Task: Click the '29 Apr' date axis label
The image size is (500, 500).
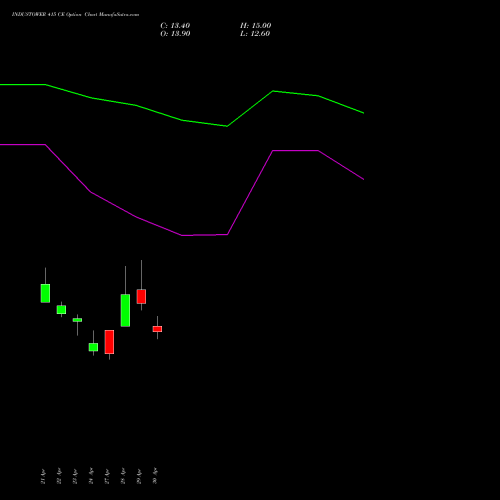Action: point(139,476)
